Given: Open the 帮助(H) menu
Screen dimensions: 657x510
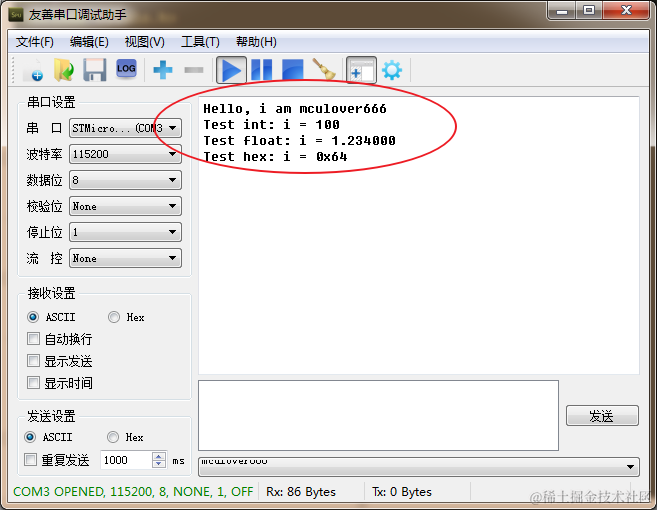Looking at the screenshot, I should point(256,41).
